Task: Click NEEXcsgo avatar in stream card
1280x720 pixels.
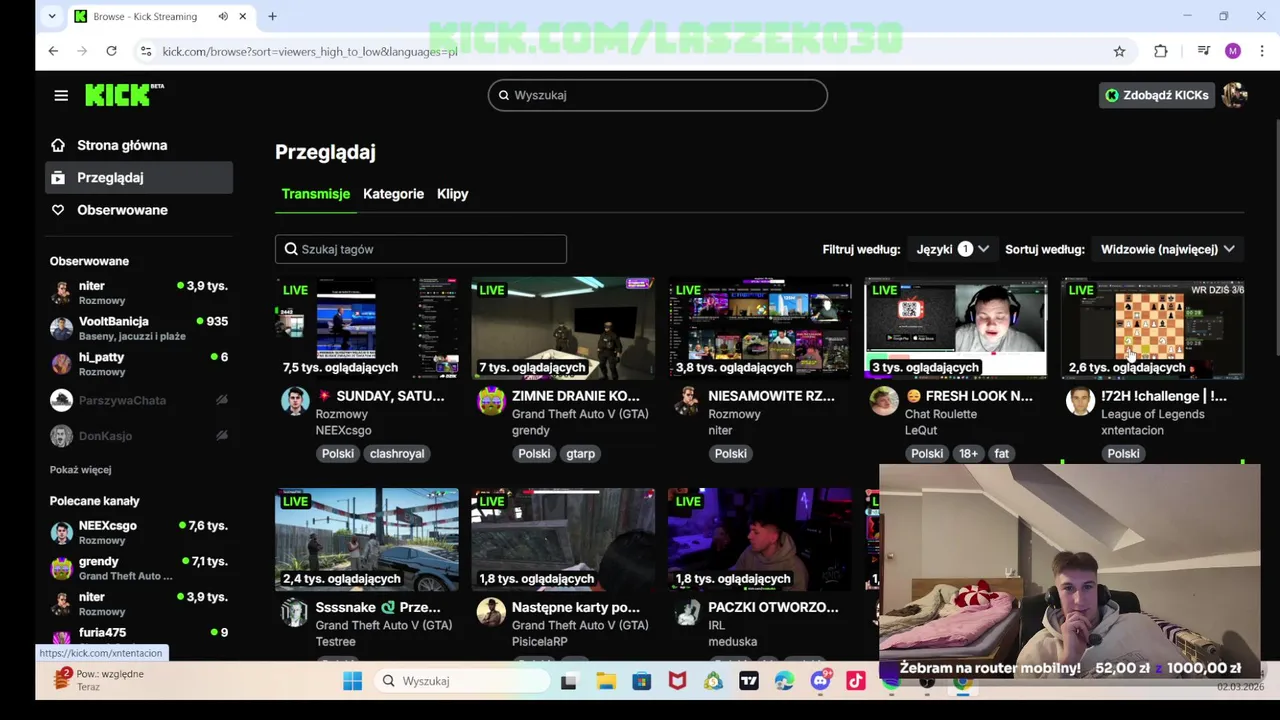Action: click(295, 401)
